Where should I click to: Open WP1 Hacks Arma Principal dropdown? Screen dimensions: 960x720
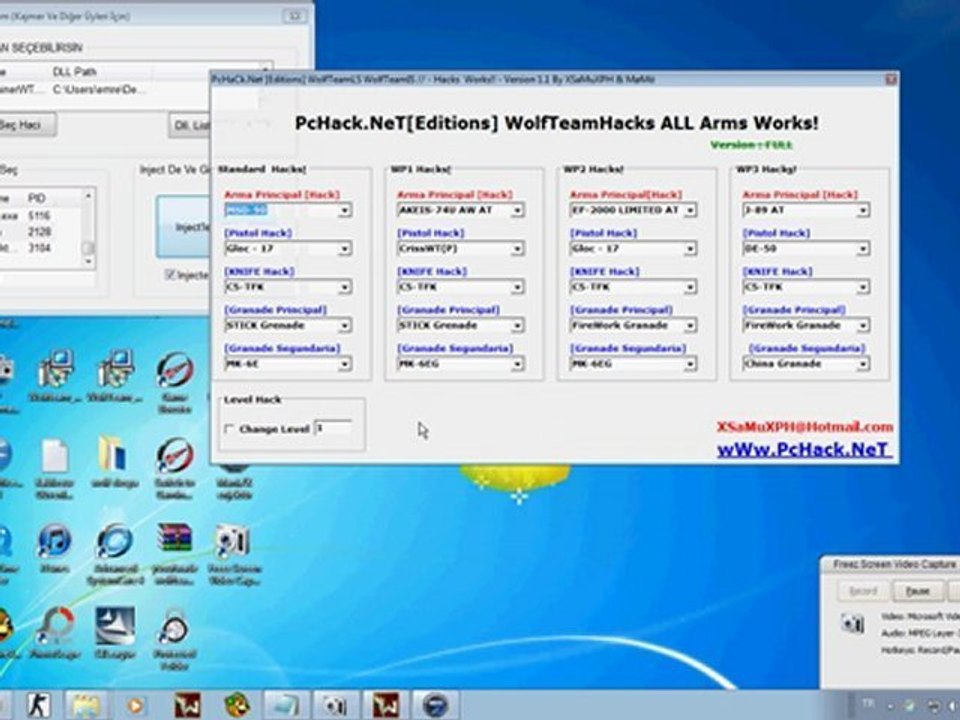517,211
